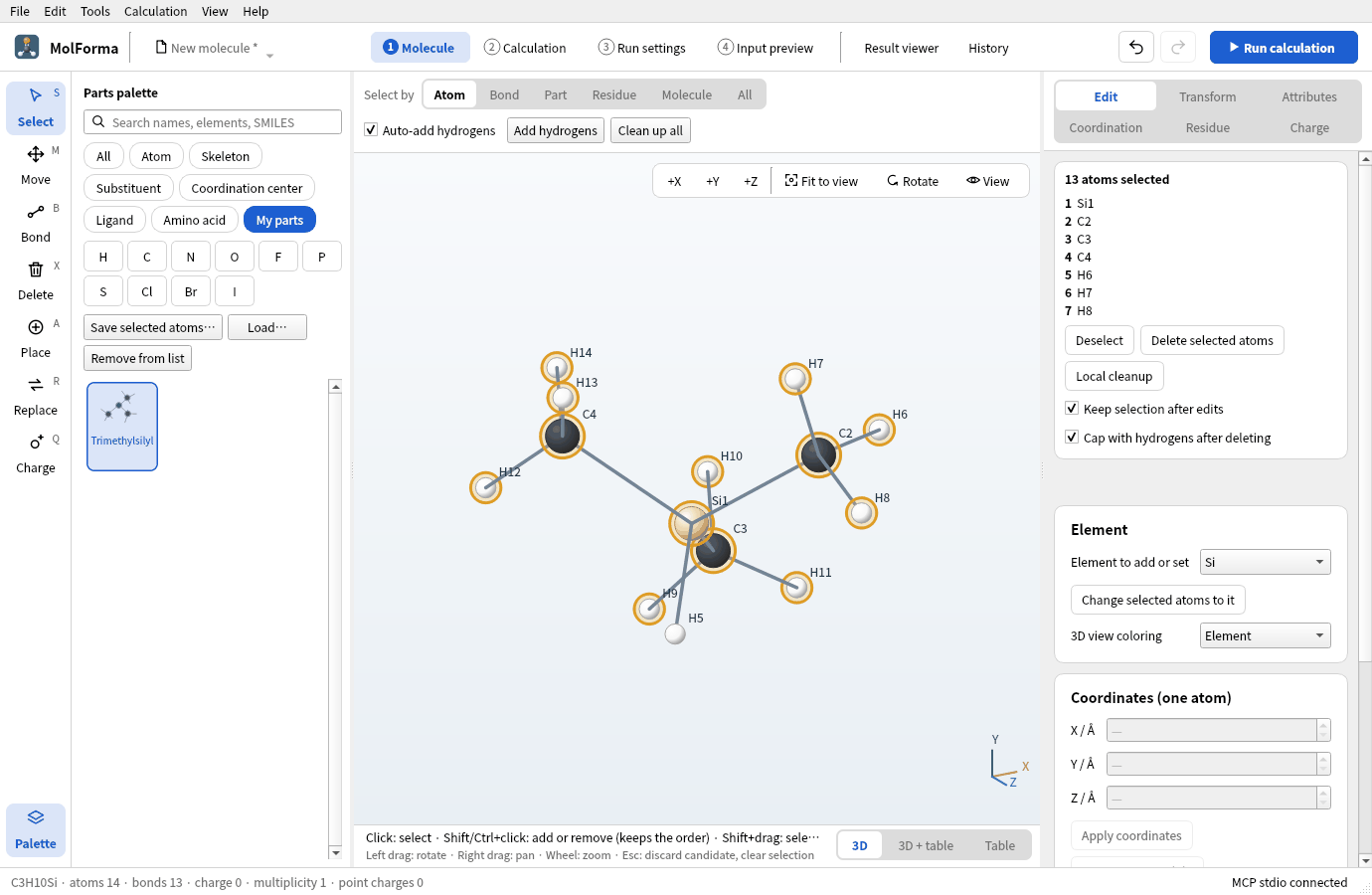Toggle Auto-add hydrogens checkbox
Viewport: 1372px width, 895px height.
click(371, 130)
